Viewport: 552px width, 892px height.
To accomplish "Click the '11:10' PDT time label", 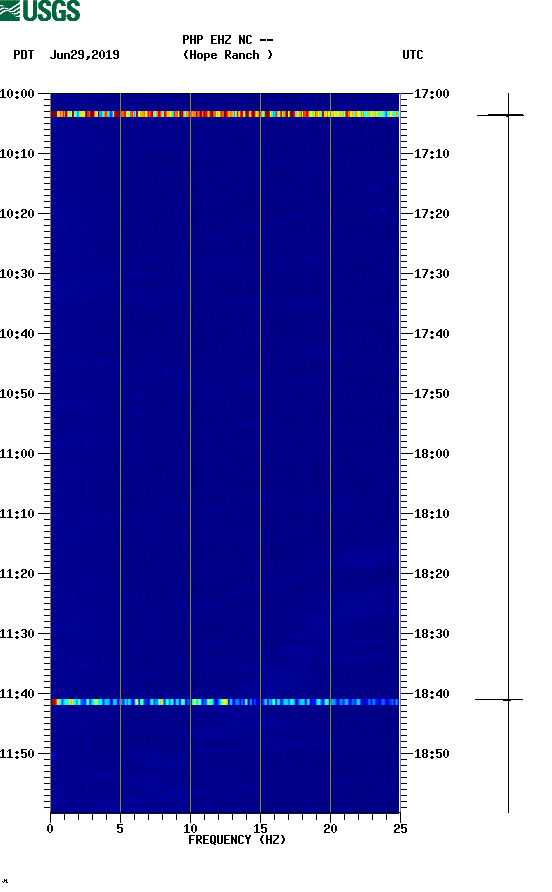I will [17, 514].
